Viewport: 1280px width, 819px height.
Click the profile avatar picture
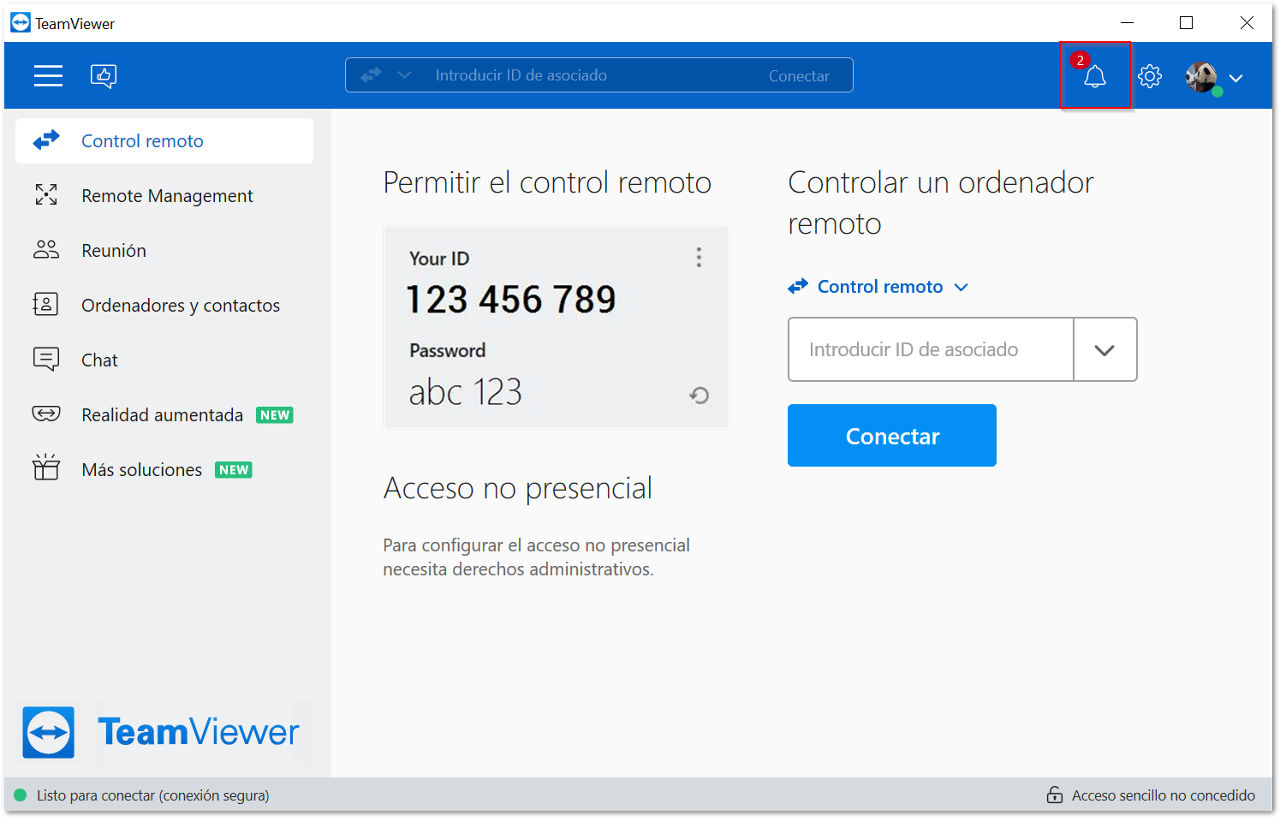point(1202,77)
